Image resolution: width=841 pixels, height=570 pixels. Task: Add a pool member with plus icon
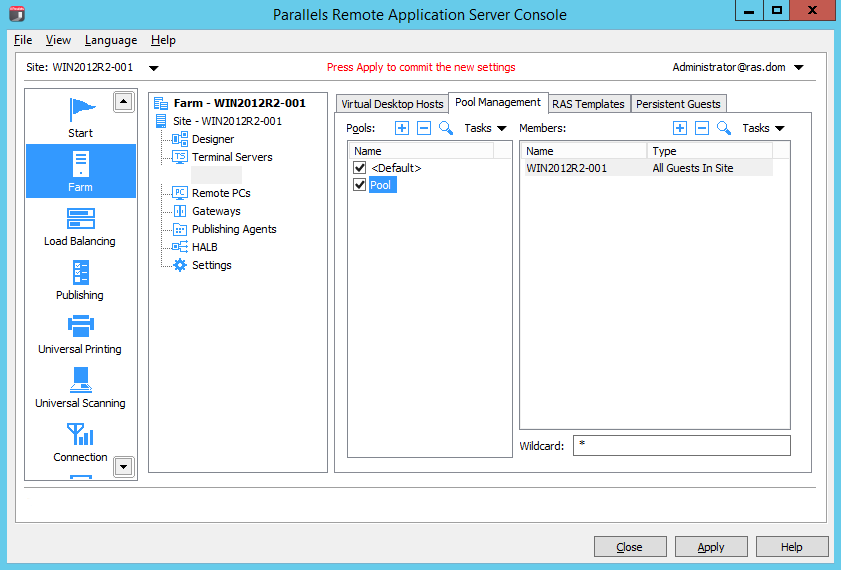680,128
